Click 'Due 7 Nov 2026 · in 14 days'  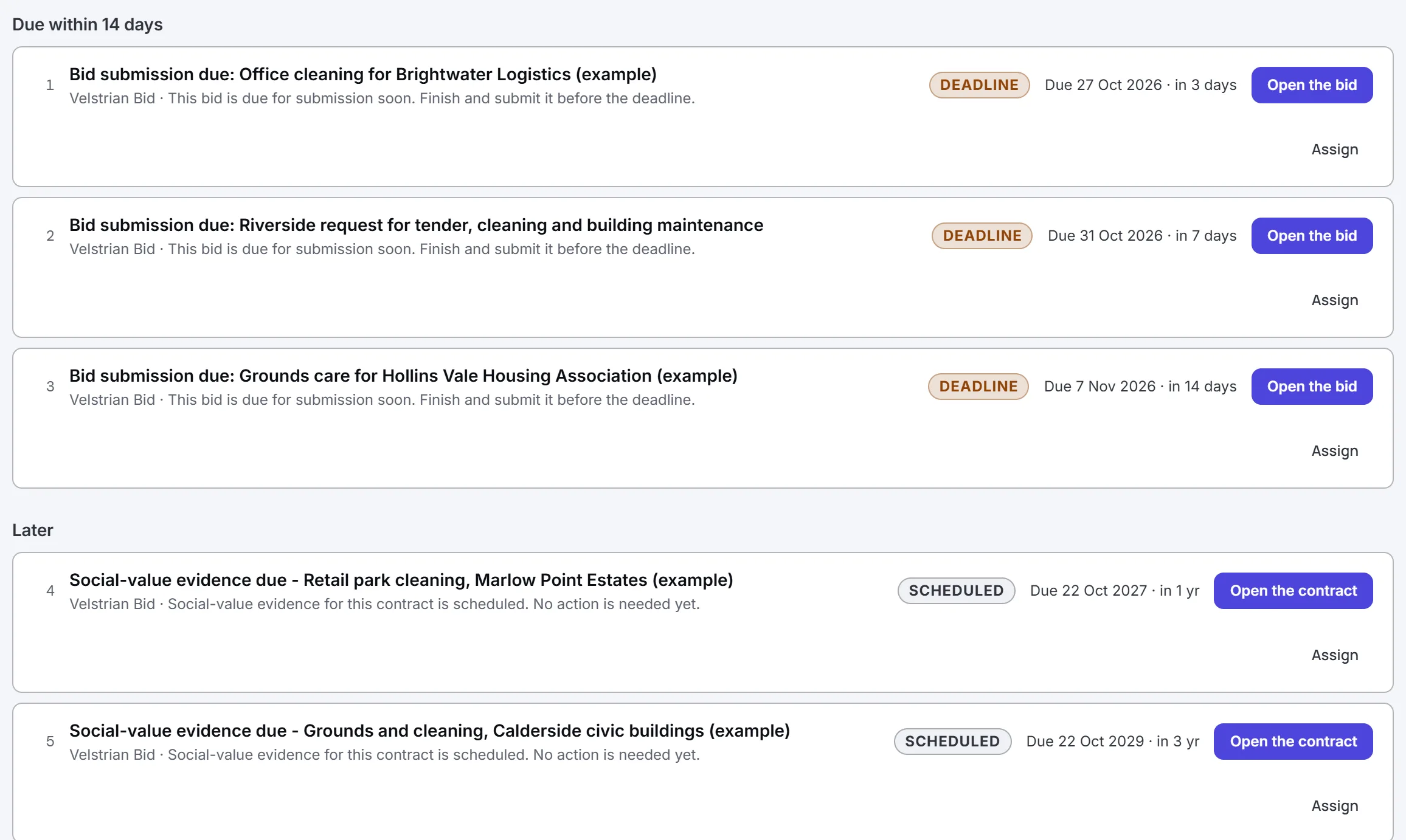click(x=1140, y=387)
